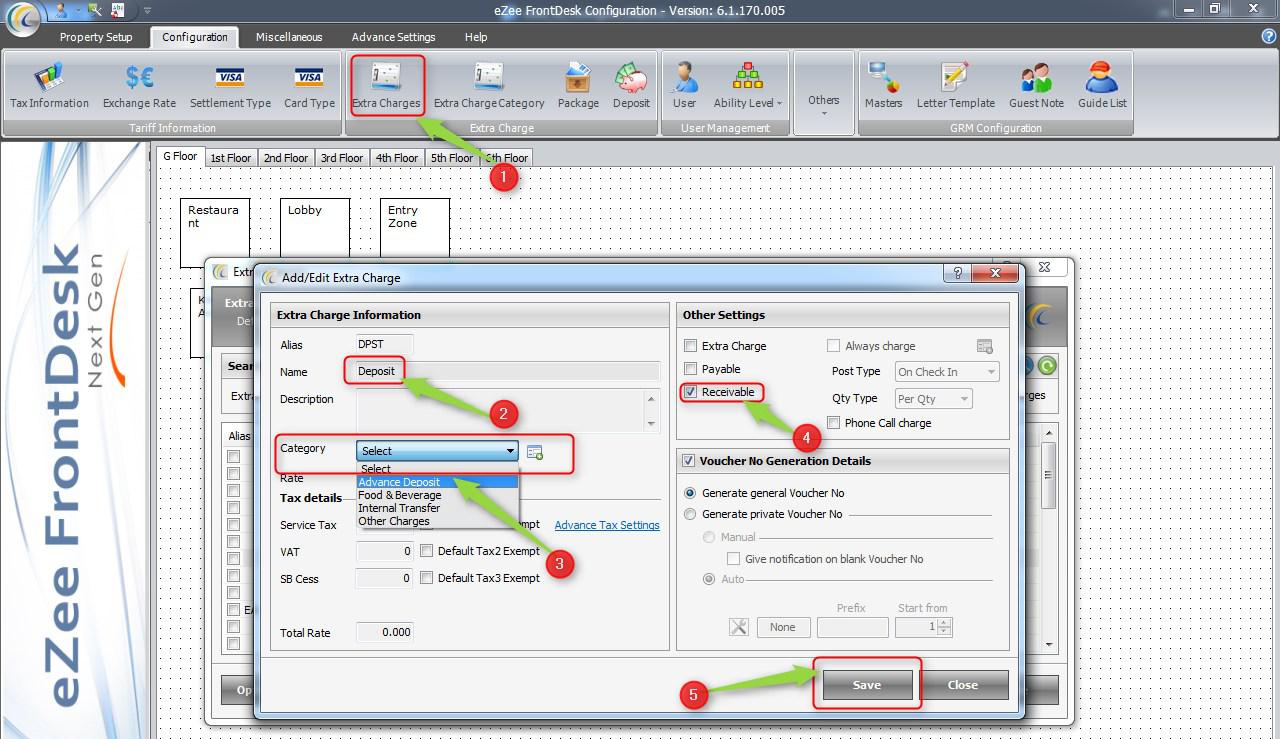Click the help question mark of dialog

point(958,273)
